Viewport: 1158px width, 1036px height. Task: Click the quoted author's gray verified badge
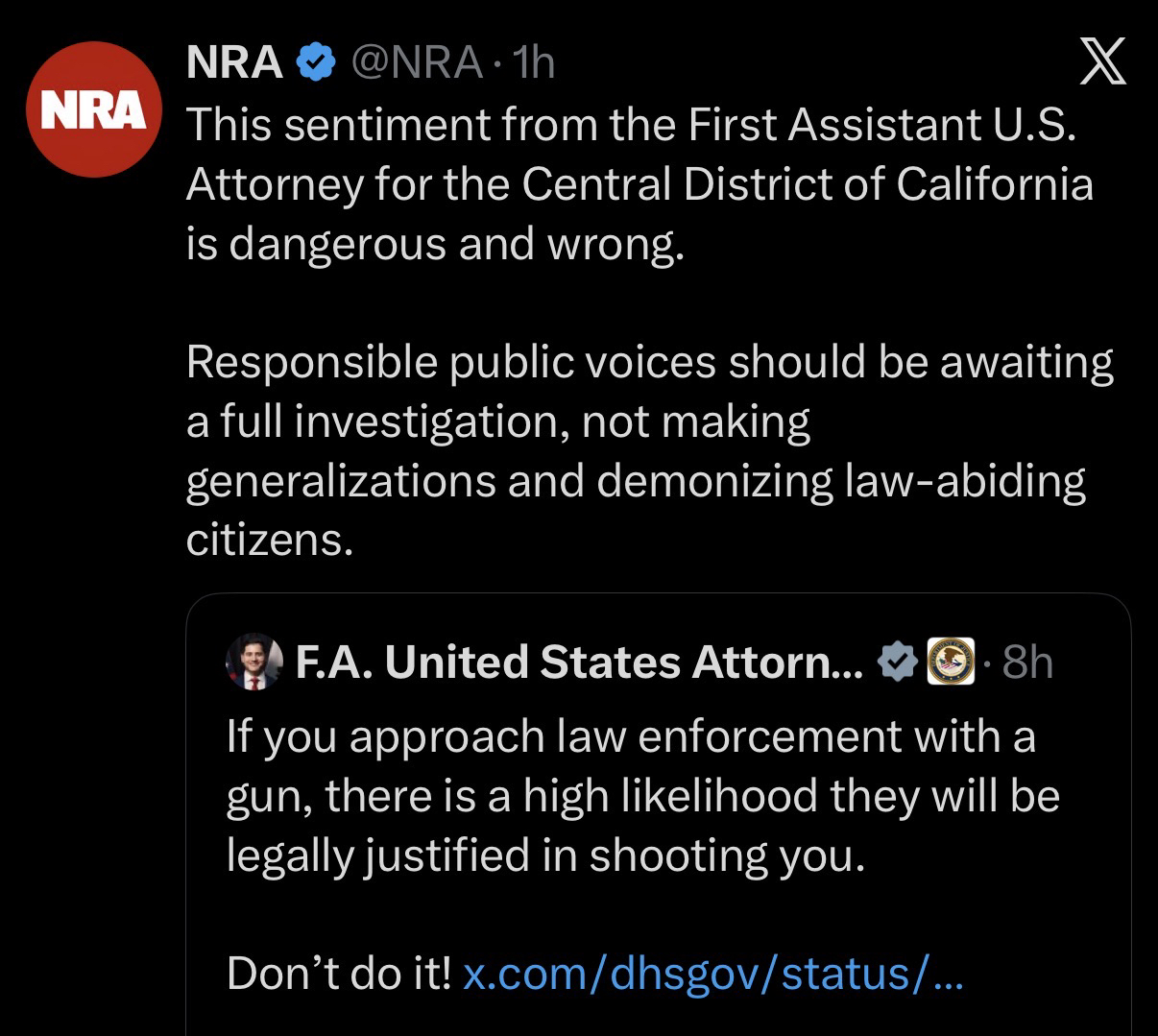[898, 663]
